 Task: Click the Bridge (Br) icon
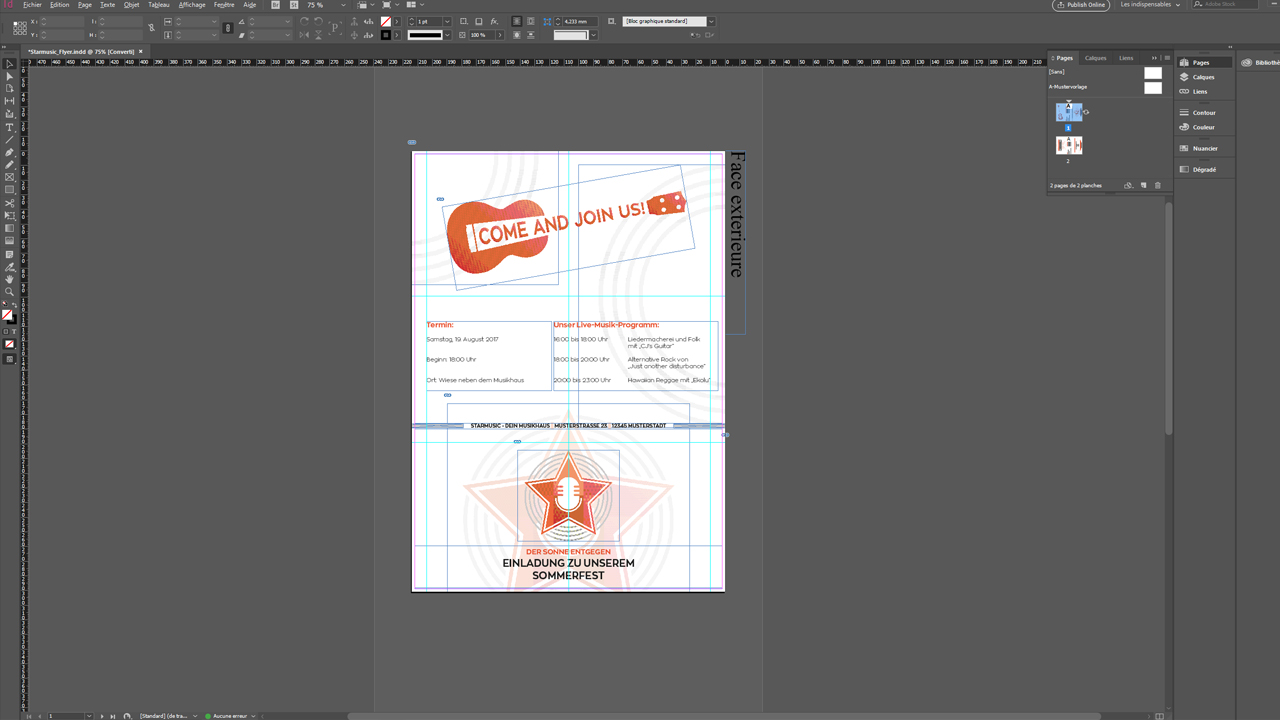[x=275, y=5]
